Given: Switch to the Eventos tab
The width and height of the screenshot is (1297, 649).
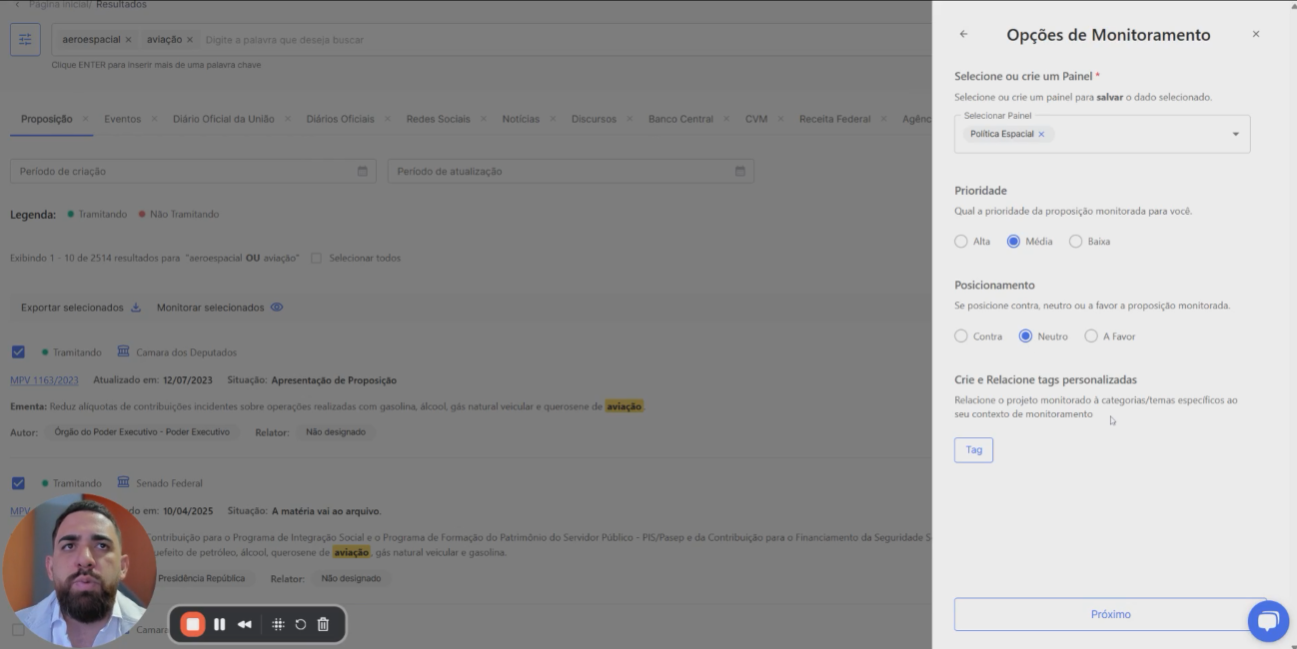Looking at the screenshot, I should [122, 119].
